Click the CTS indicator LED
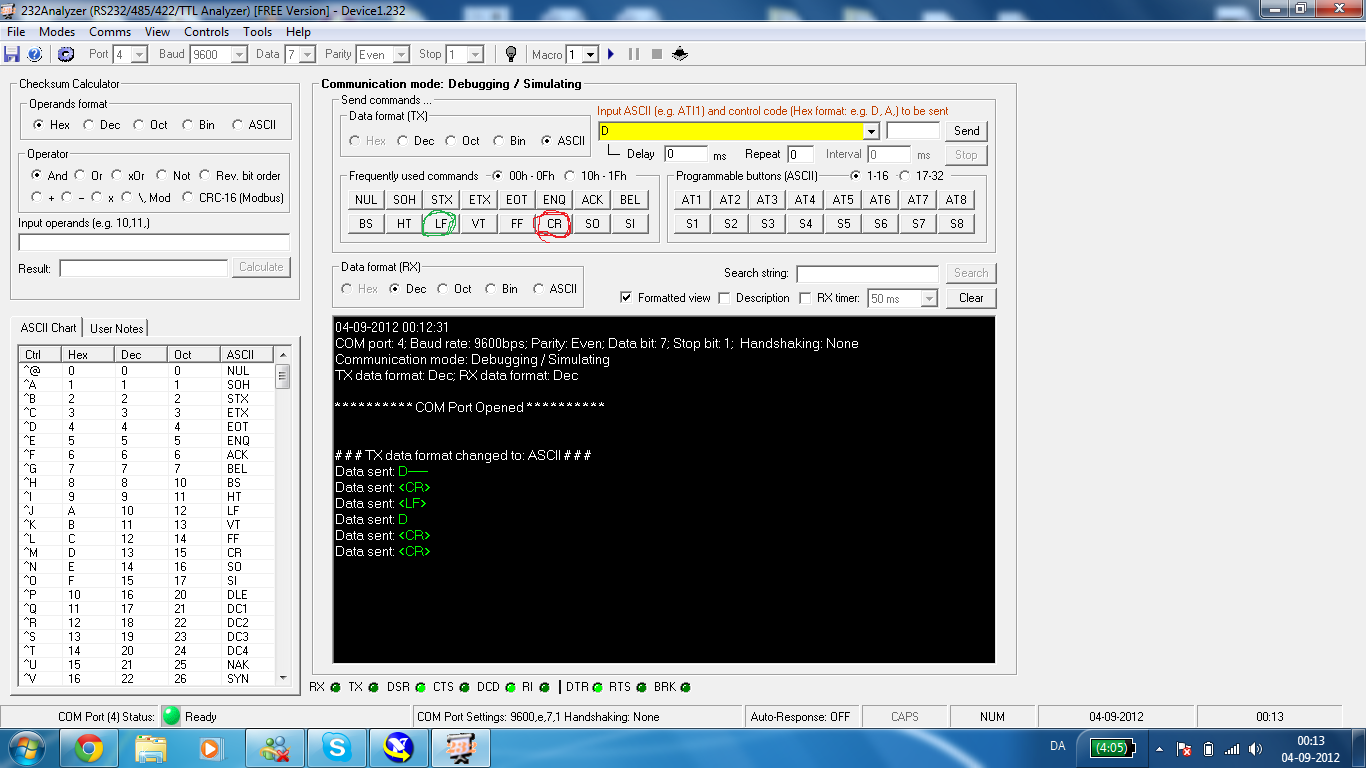Viewport: 1366px width, 768px height. tap(464, 688)
